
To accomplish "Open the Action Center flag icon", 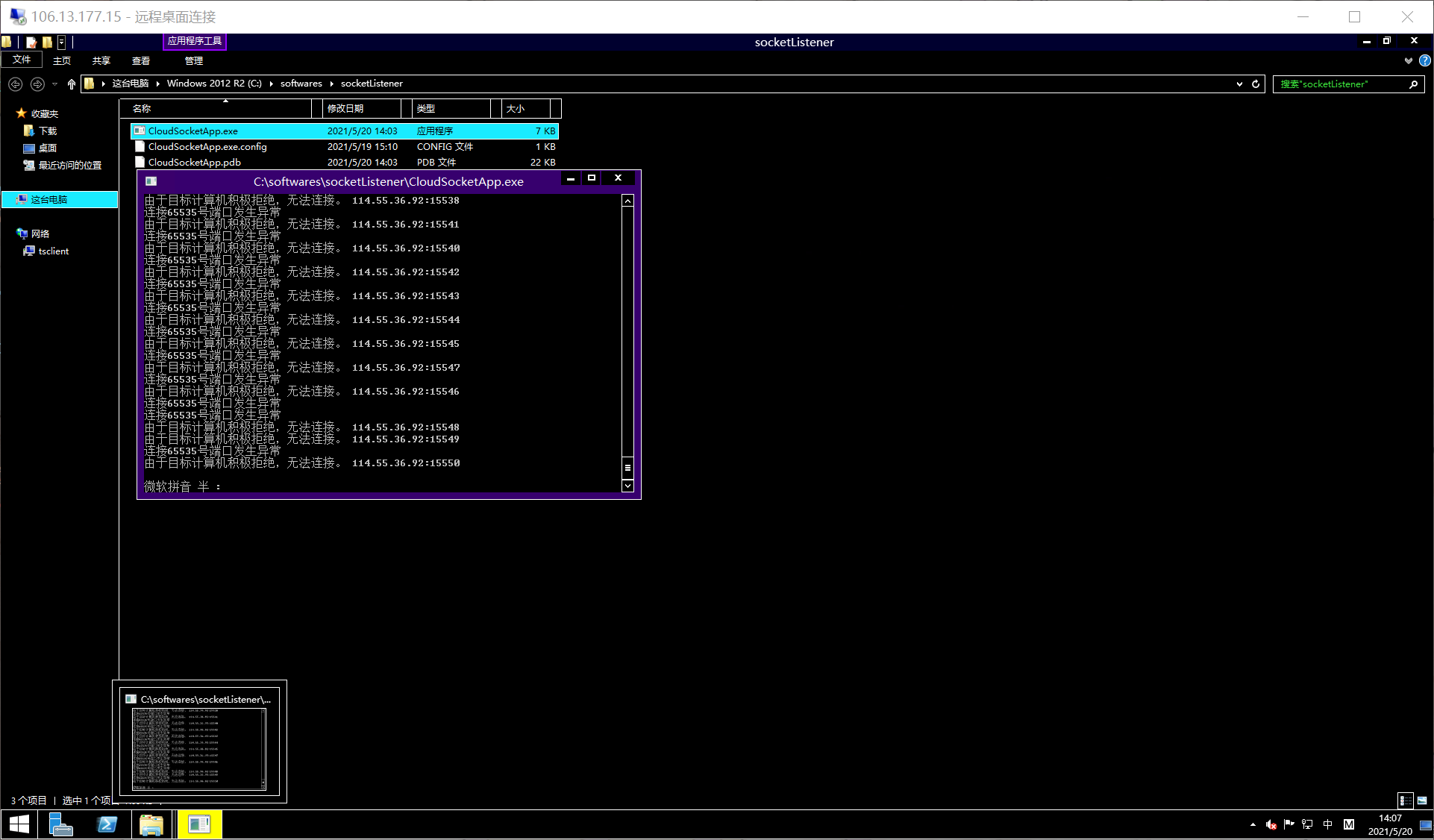I will tap(1289, 824).
